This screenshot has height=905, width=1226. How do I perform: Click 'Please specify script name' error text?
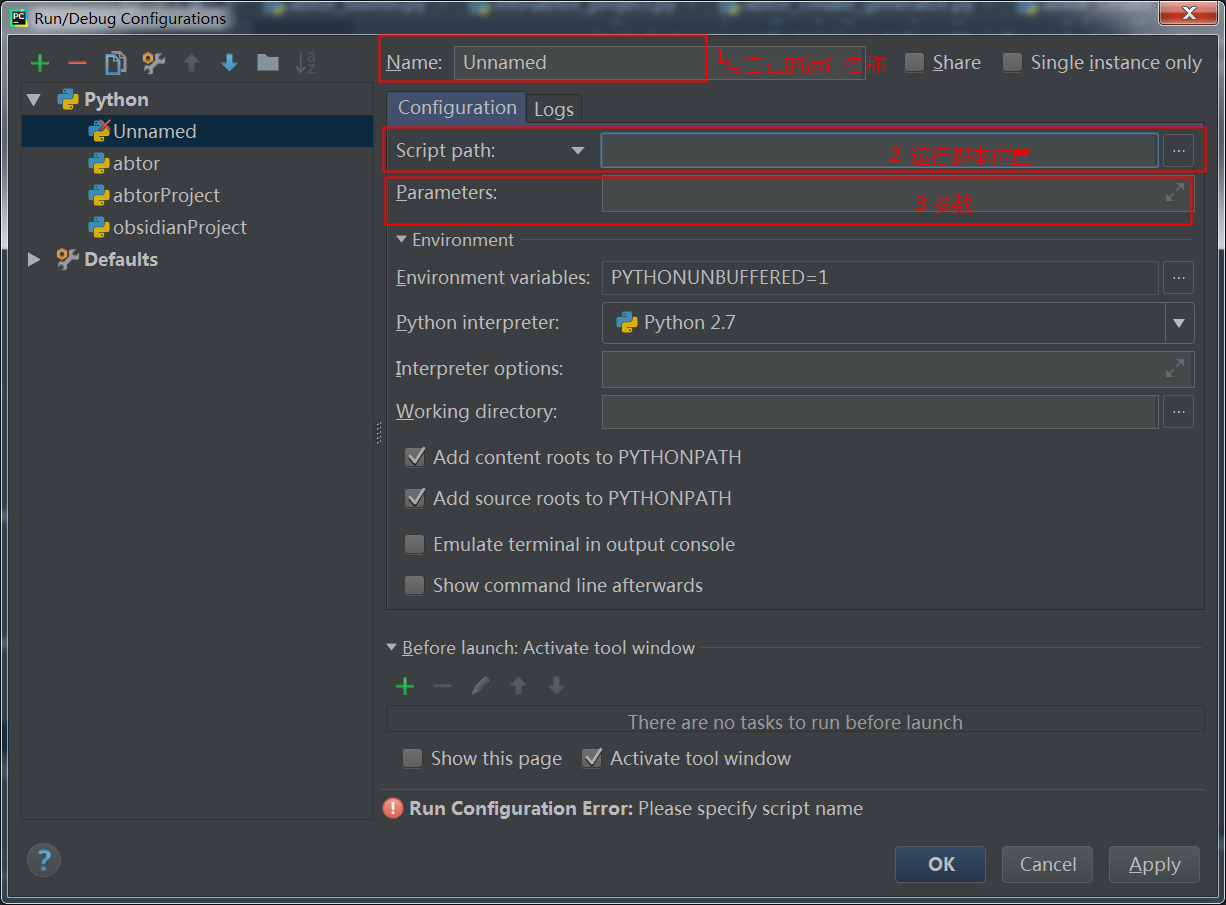coord(750,808)
